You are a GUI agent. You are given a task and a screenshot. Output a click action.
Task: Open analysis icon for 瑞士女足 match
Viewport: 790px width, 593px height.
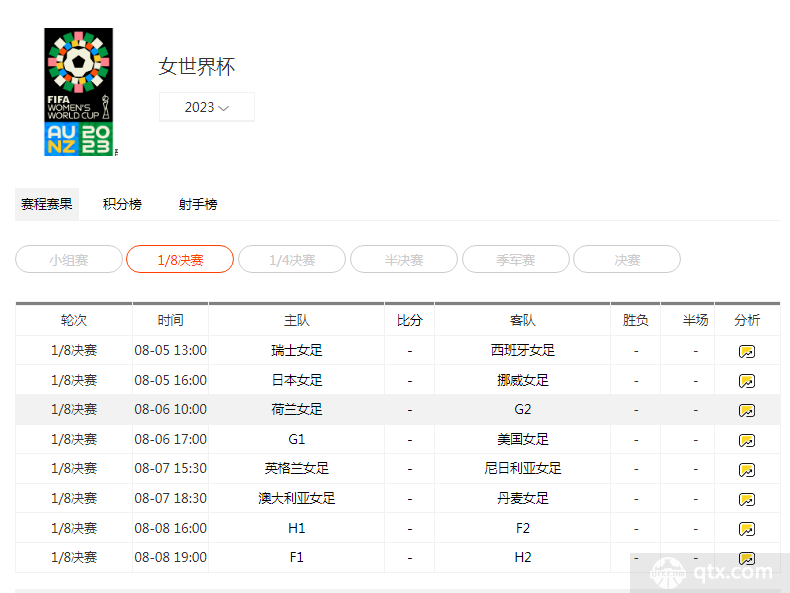coord(747,351)
